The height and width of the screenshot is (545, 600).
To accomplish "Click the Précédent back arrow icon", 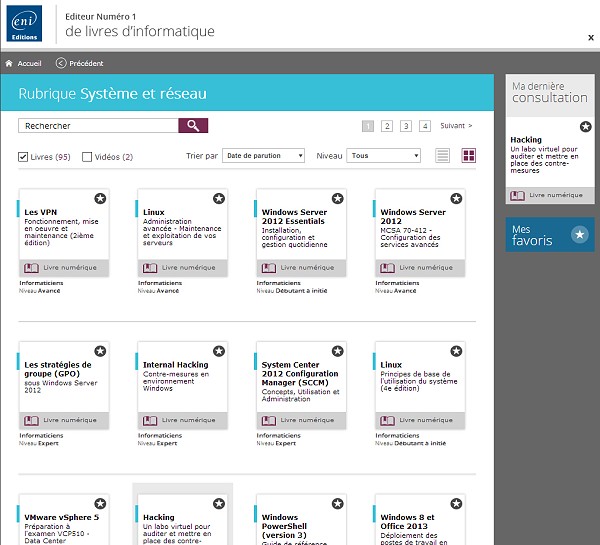I will pyautogui.click(x=61, y=63).
